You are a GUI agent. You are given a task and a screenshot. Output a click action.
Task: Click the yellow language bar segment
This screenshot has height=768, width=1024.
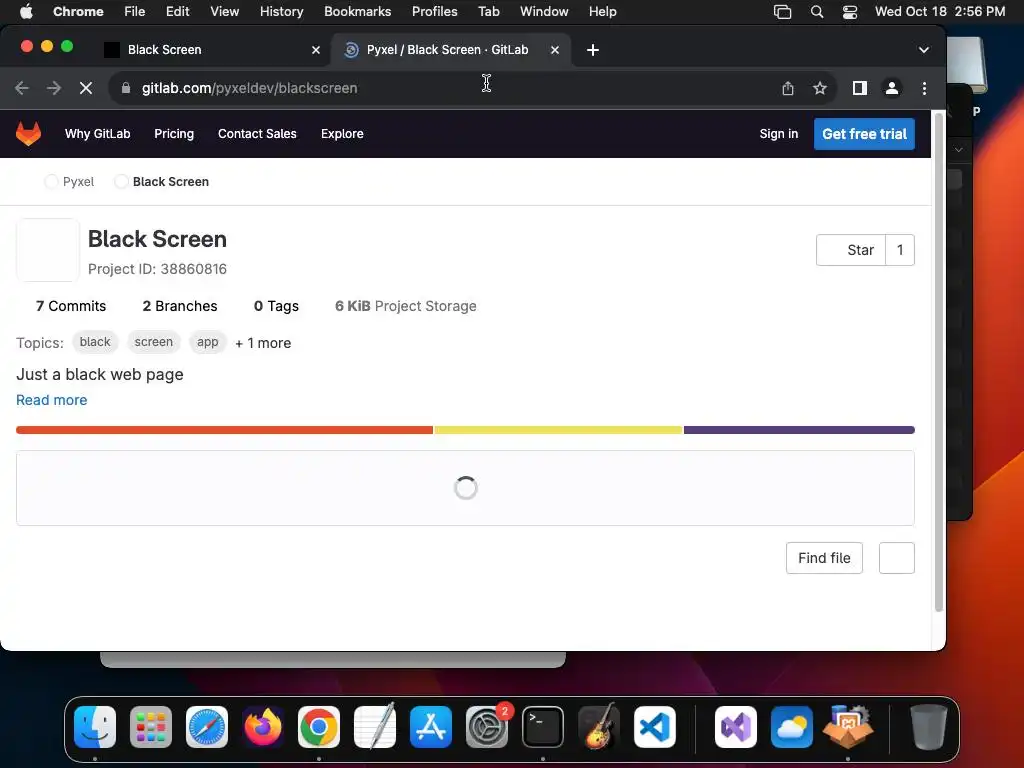click(x=558, y=430)
